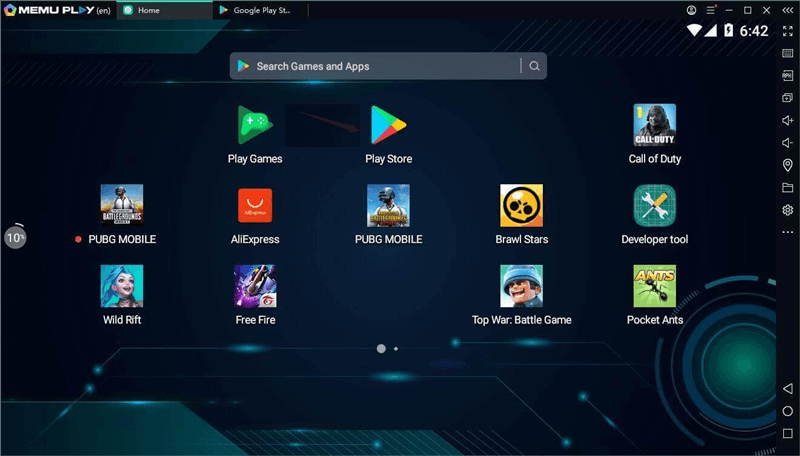Launch the Brawl Stars game
Image resolution: width=800 pixels, height=456 pixels.
click(521, 206)
